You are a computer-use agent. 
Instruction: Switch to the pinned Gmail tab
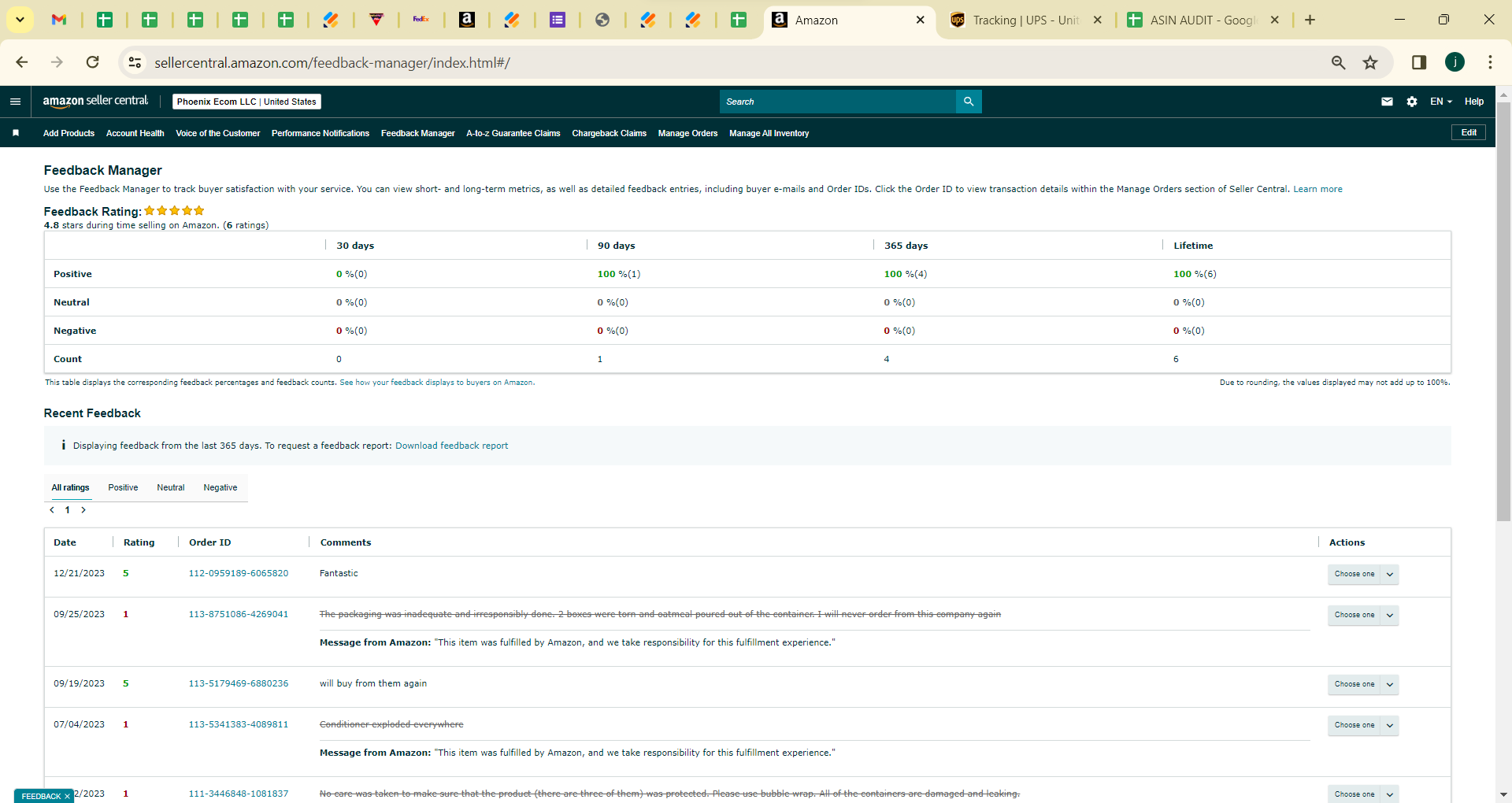[59, 20]
